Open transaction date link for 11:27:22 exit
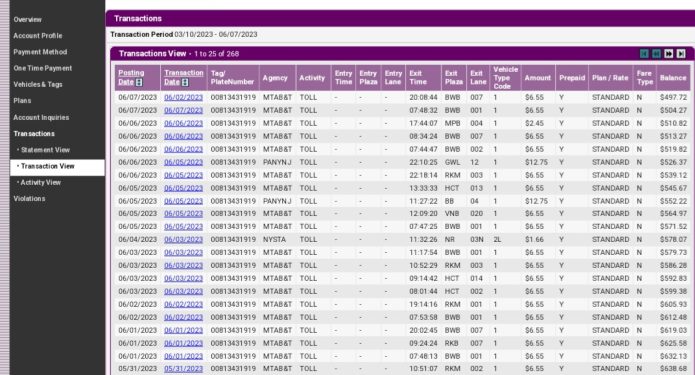The height and width of the screenshot is (375, 695). point(184,201)
